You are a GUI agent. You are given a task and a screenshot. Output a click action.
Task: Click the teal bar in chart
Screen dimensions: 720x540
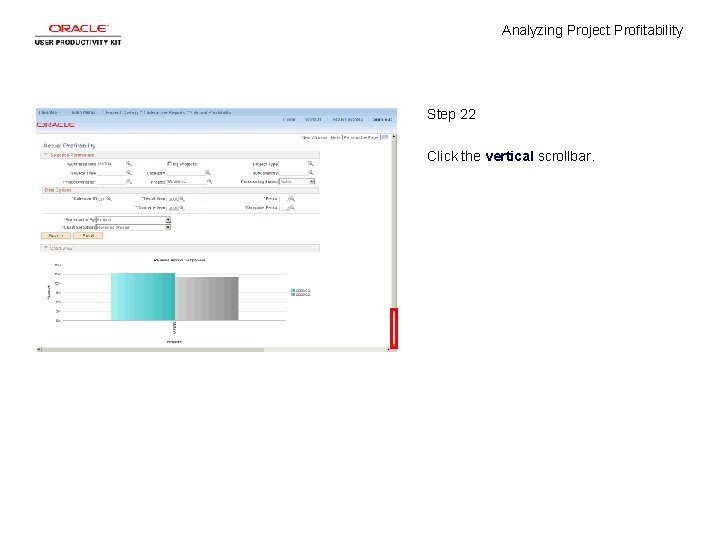pyautogui.click(x=143, y=297)
